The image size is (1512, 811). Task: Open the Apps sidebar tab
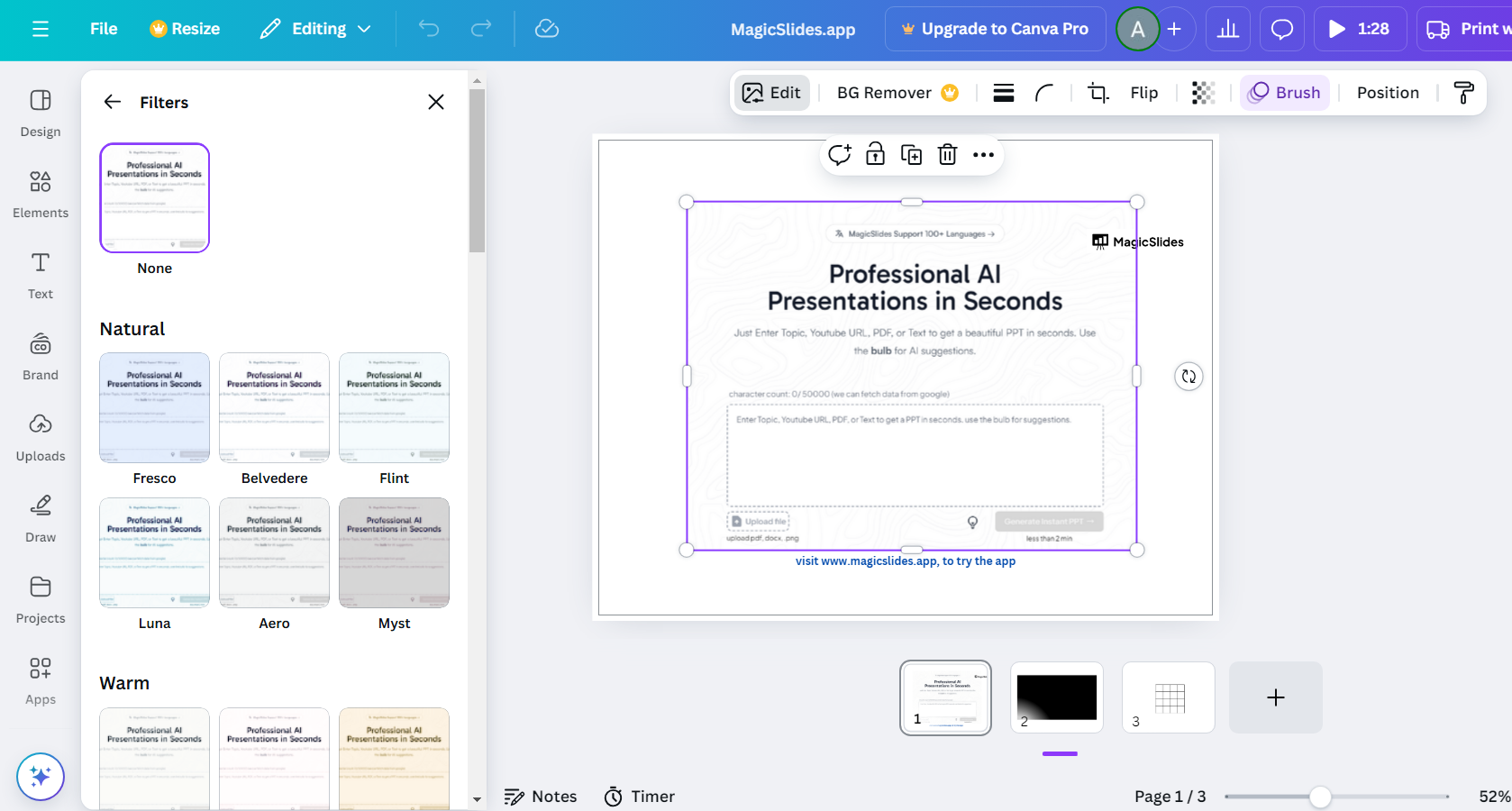(x=41, y=680)
